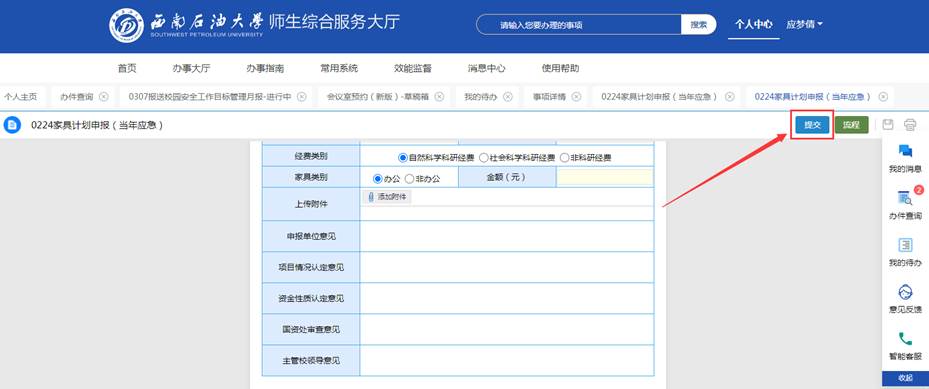
Task: Click the printer icon
Action: click(x=910, y=124)
